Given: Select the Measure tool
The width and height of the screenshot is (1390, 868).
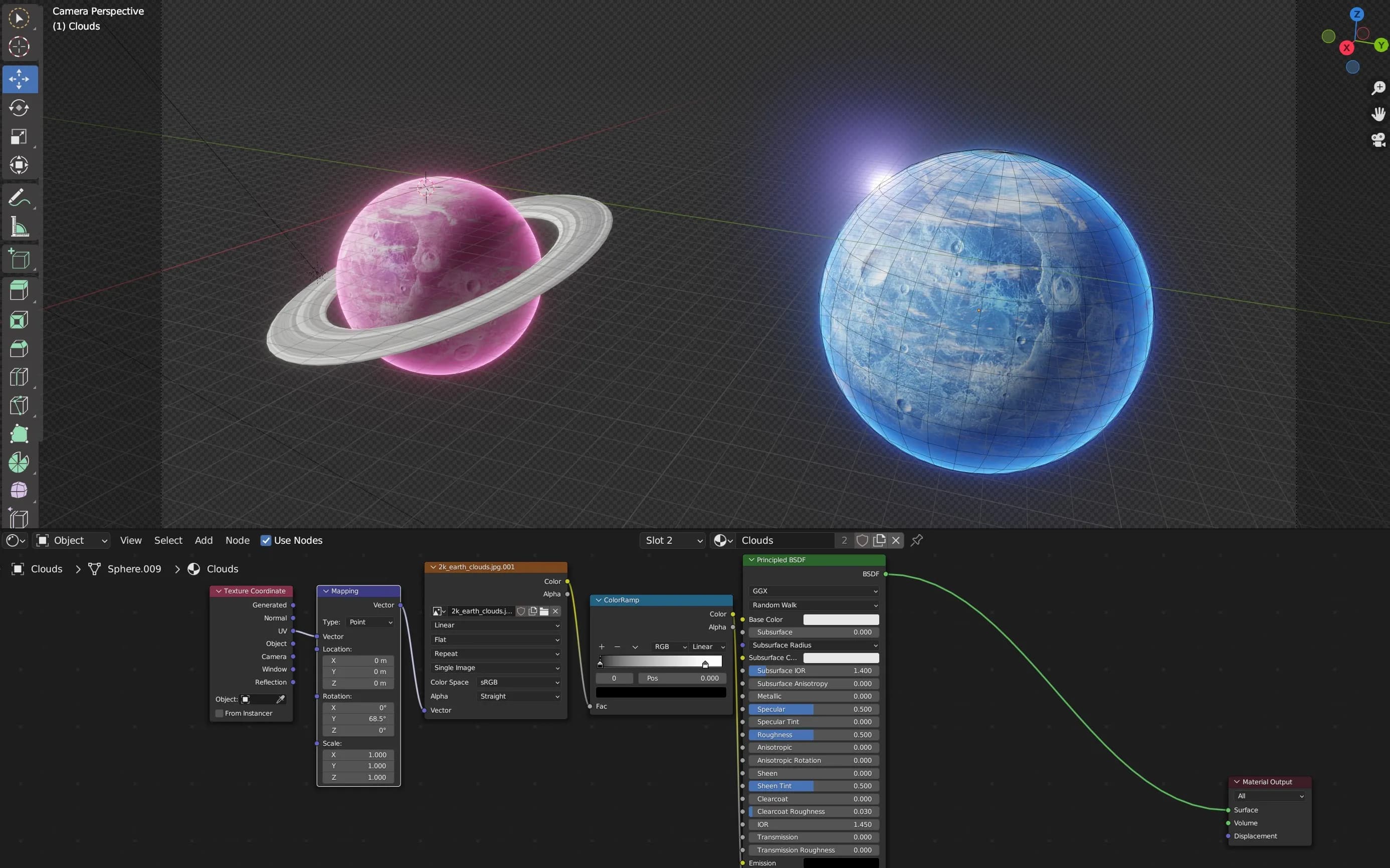Looking at the screenshot, I should pyautogui.click(x=19, y=228).
